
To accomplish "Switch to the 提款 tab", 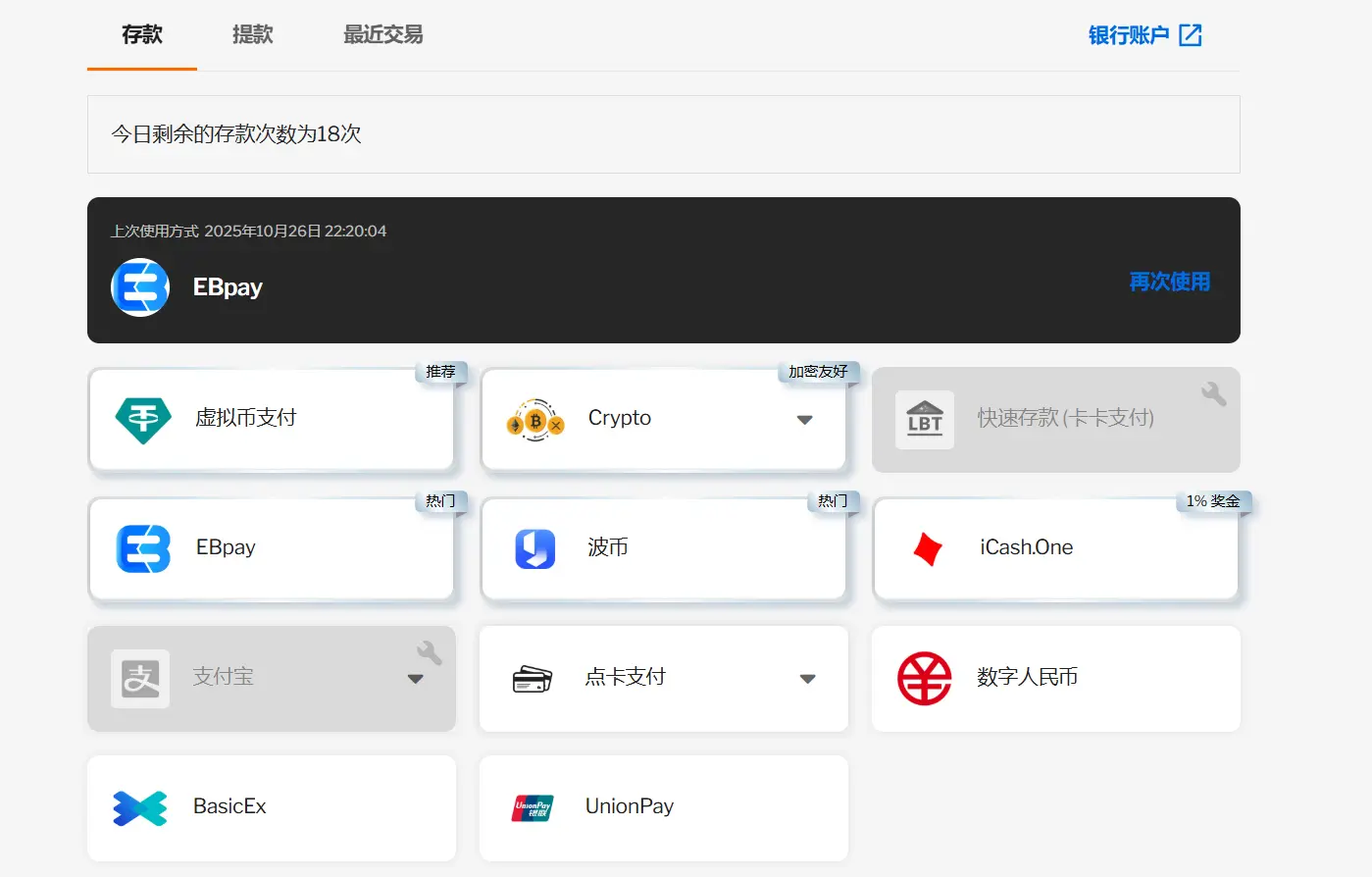I will pos(252,34).
